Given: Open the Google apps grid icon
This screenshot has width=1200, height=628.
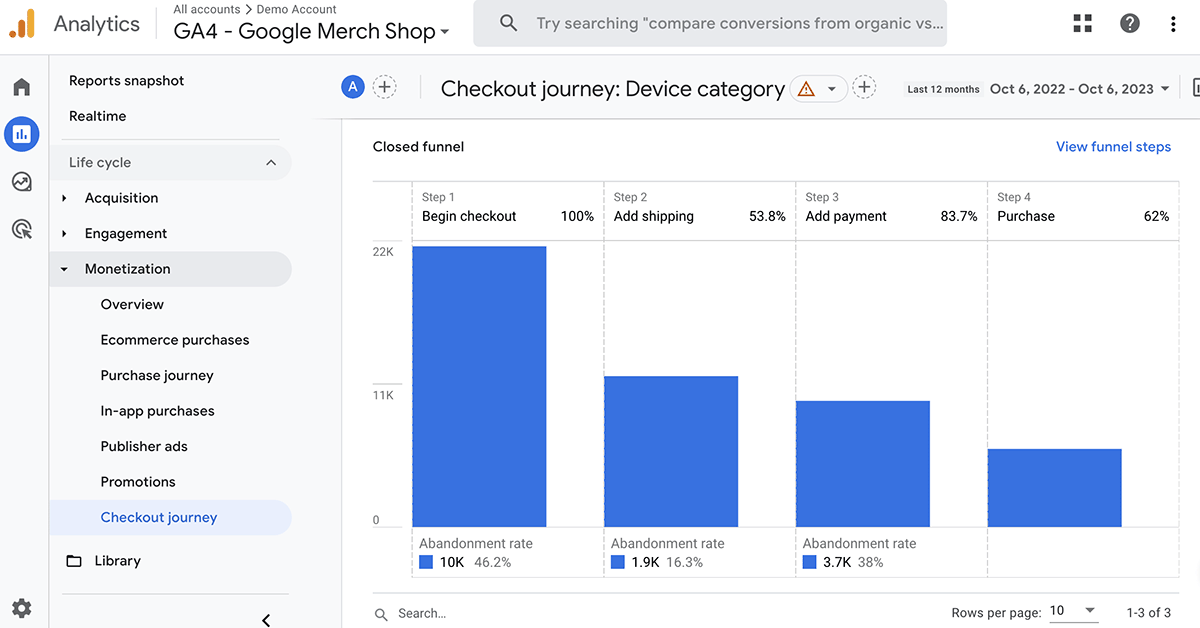Looking at the screenshot, I should click(x=1083, y=23).
